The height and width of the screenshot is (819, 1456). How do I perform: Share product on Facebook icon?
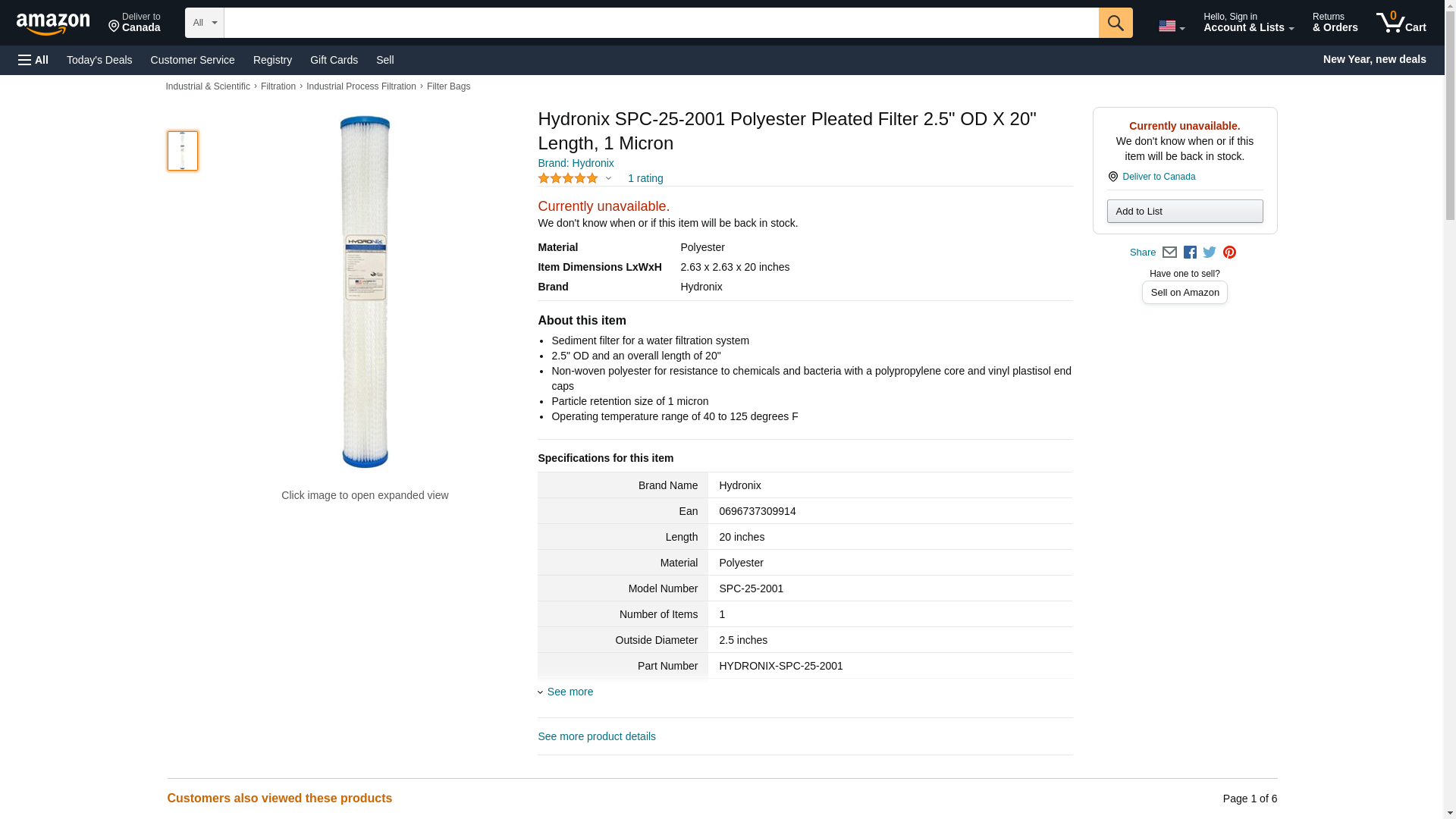point(1190,253)
